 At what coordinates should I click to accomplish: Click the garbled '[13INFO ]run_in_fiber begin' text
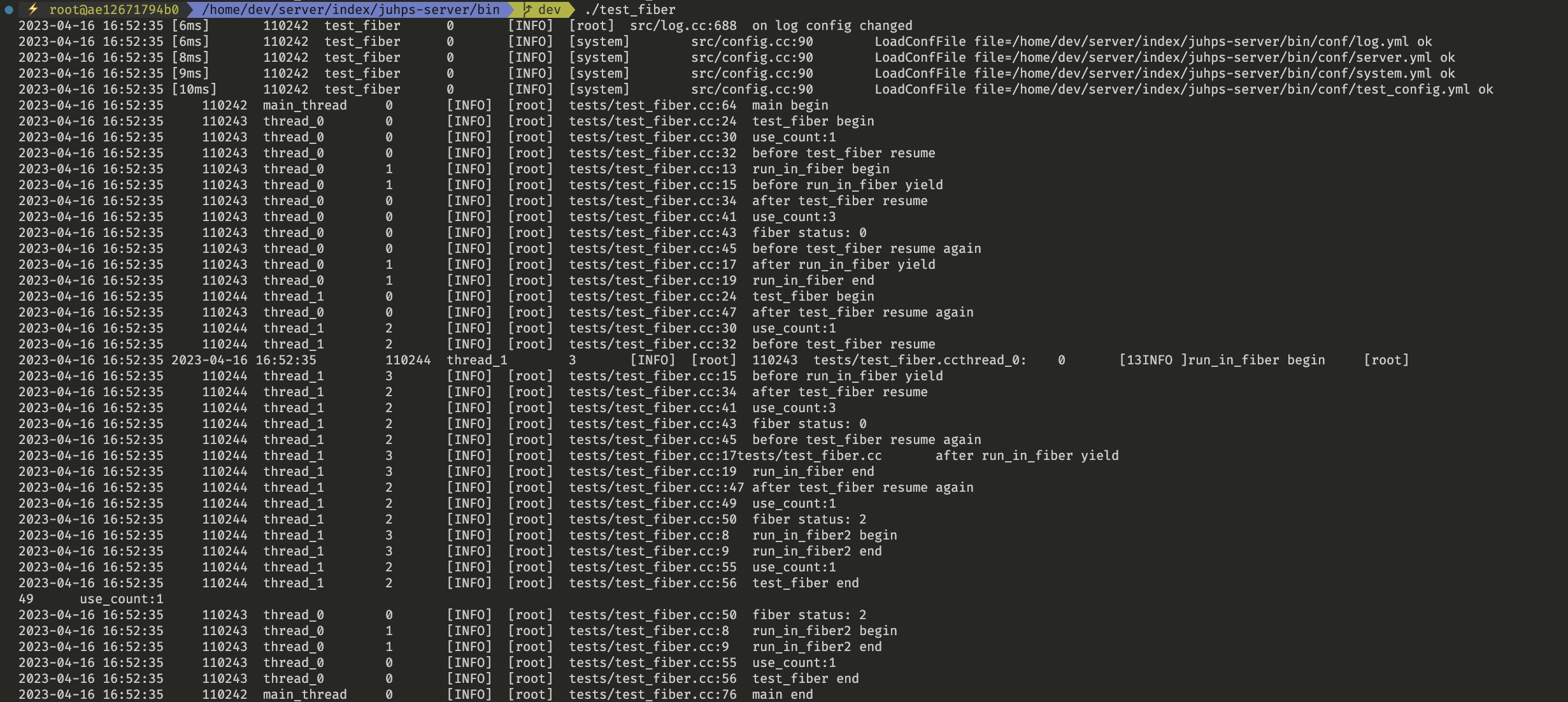coord(1222,360)
